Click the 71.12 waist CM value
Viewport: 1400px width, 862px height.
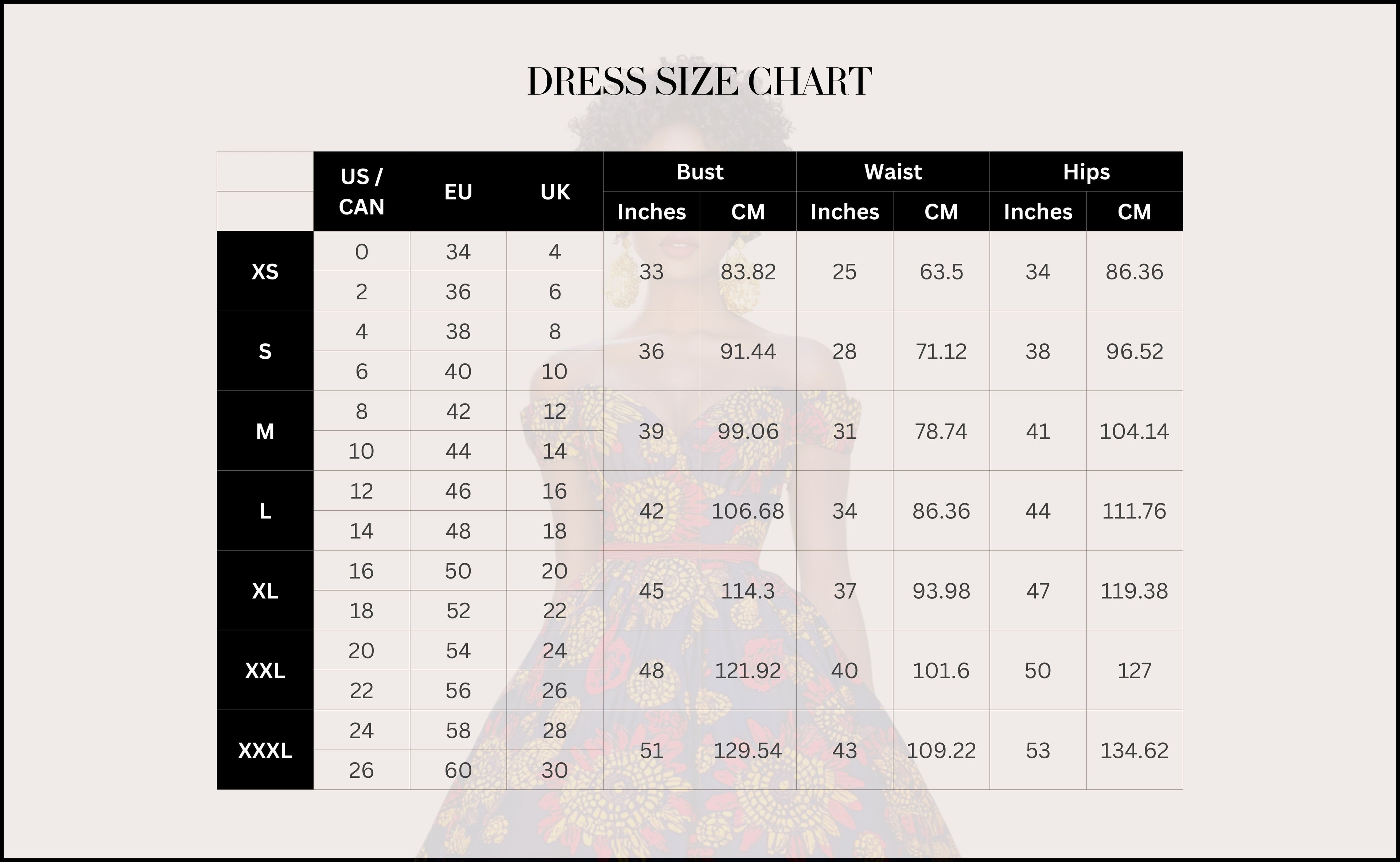[941, 352]
